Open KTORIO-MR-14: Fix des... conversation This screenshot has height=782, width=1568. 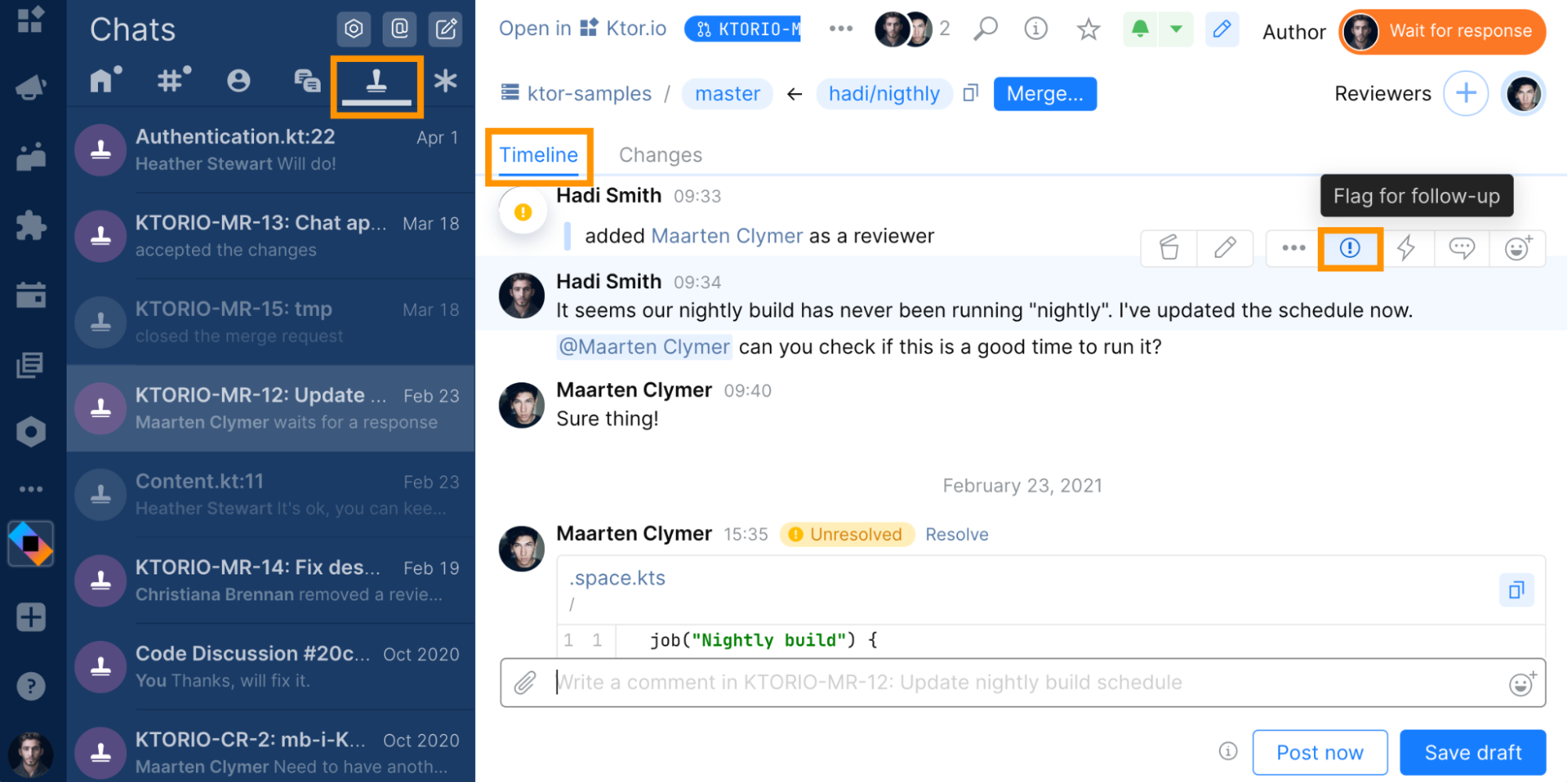click(270, 581)
